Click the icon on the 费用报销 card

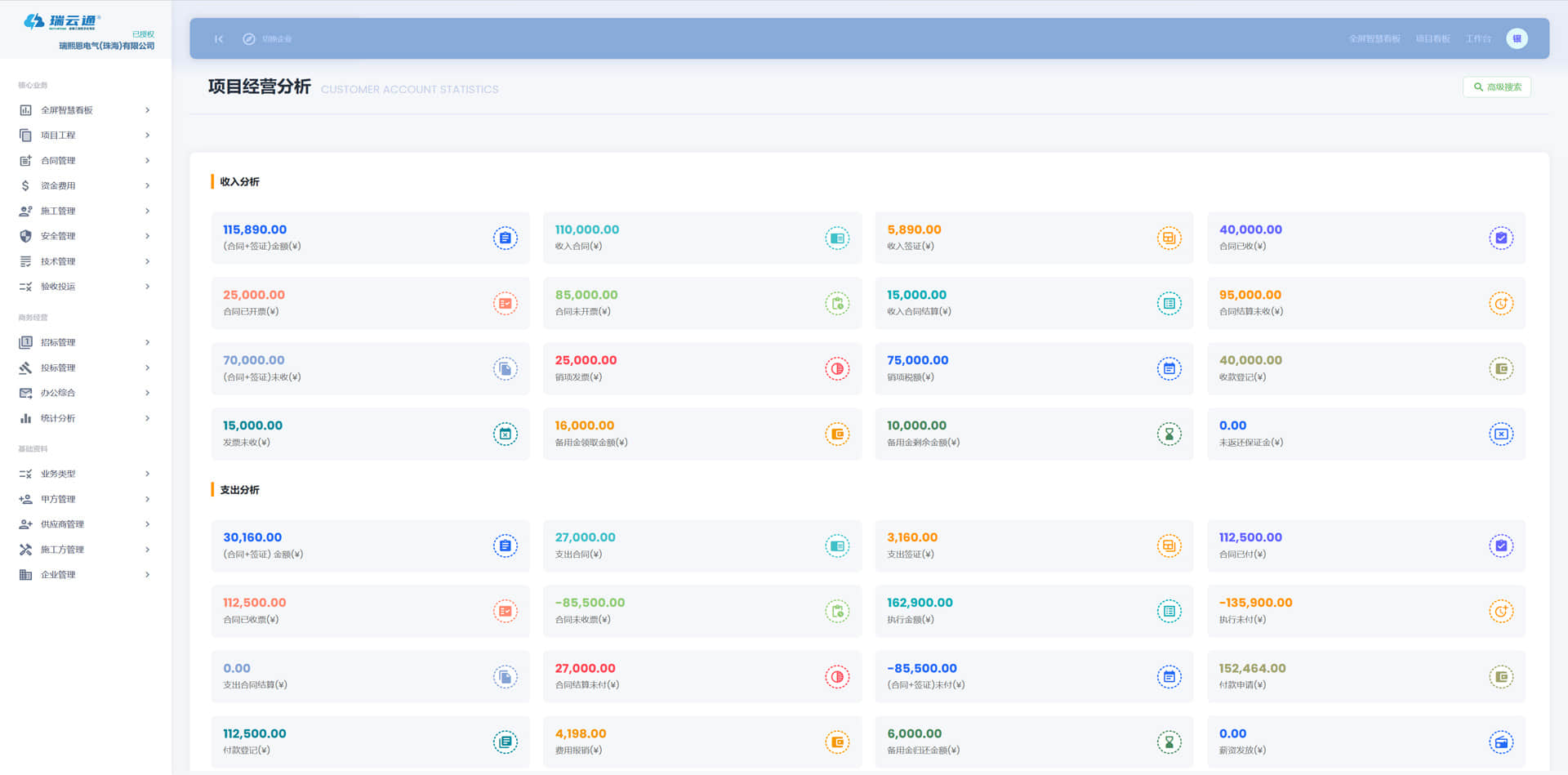tap(837, 742)
